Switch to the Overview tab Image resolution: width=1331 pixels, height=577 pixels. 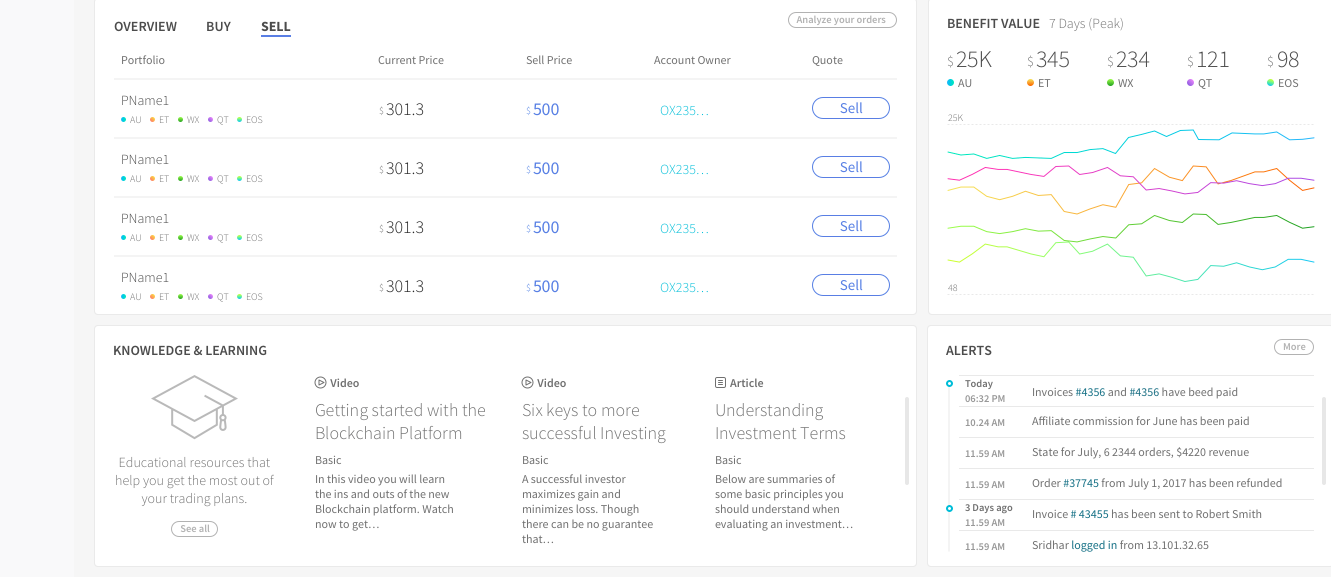[145, 27]
